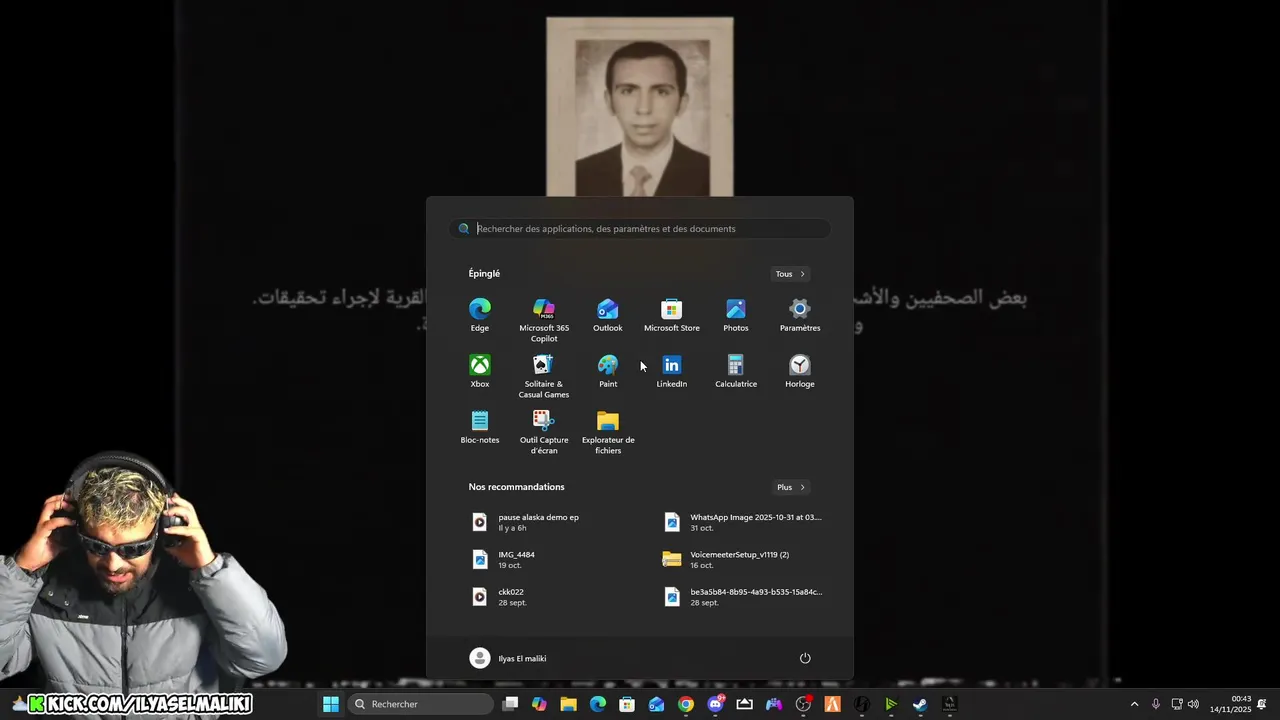This screenshot has width=1280, height=720.
Task: Open the Edge pinned app
Action: [480, 315]
